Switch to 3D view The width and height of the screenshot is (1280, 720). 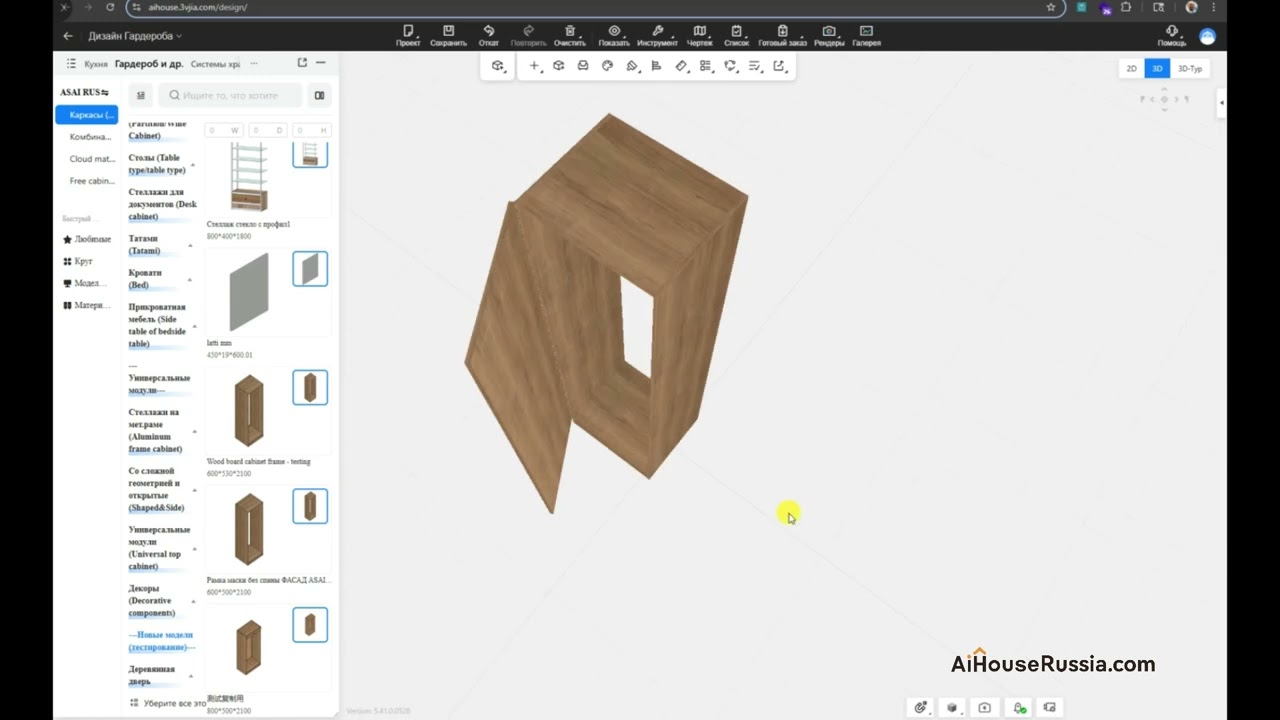pos(1157,69)
